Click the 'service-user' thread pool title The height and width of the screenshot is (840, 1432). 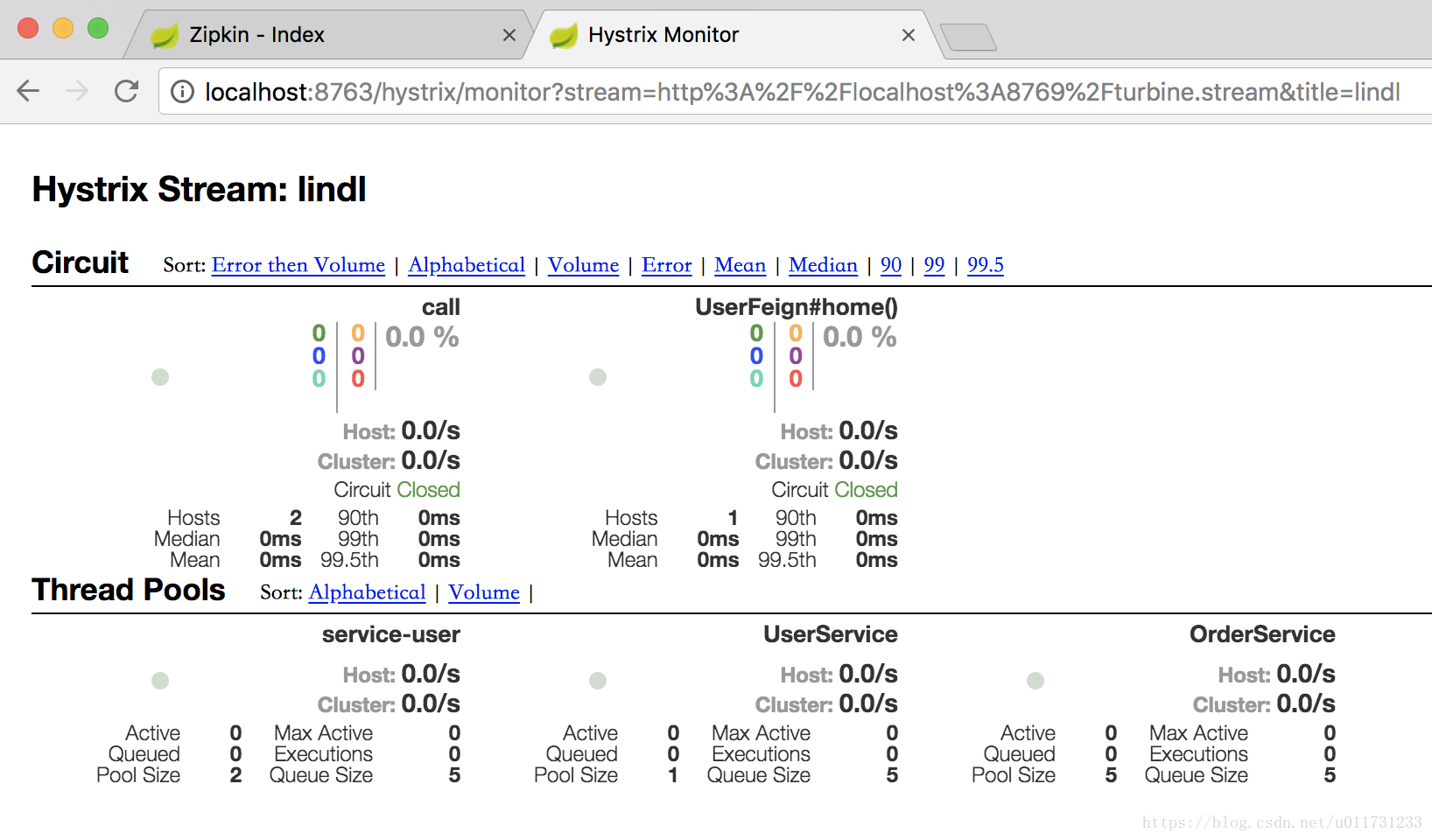pos(391,634)
